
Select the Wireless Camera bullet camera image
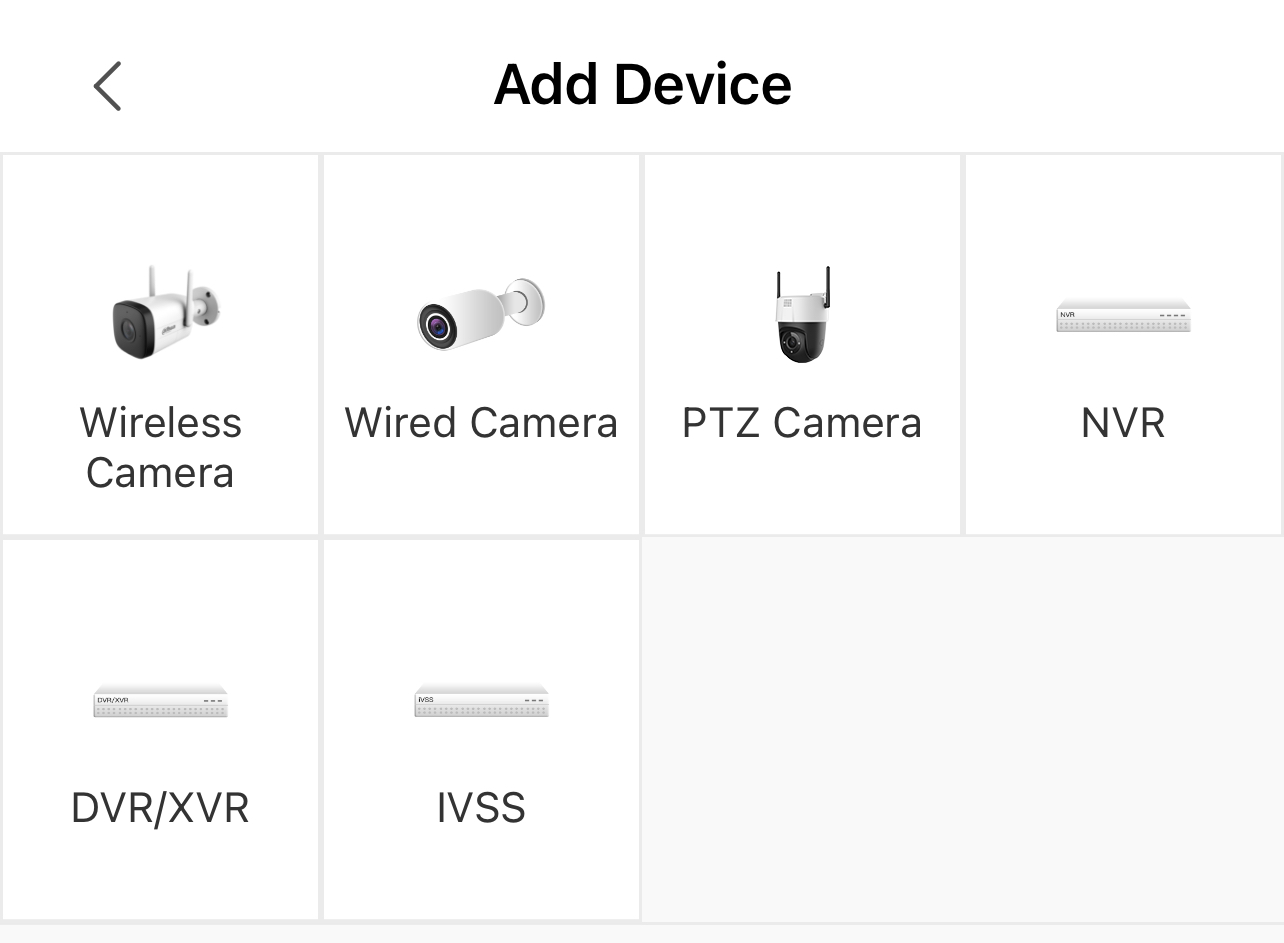click(164, 312)
